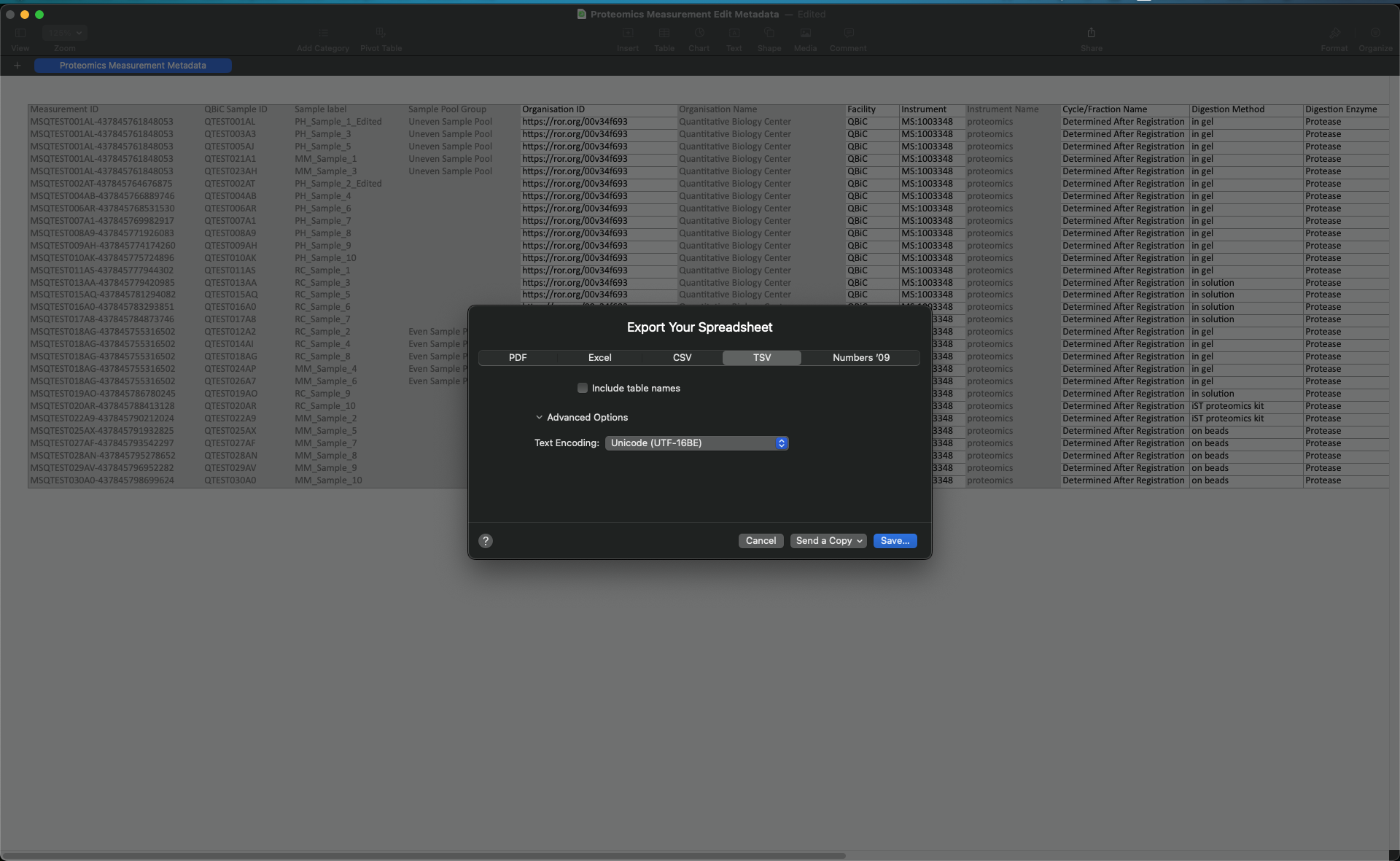Choose the Numbers '09 export tab
1400x861 pixels.
tap(860, 358)
